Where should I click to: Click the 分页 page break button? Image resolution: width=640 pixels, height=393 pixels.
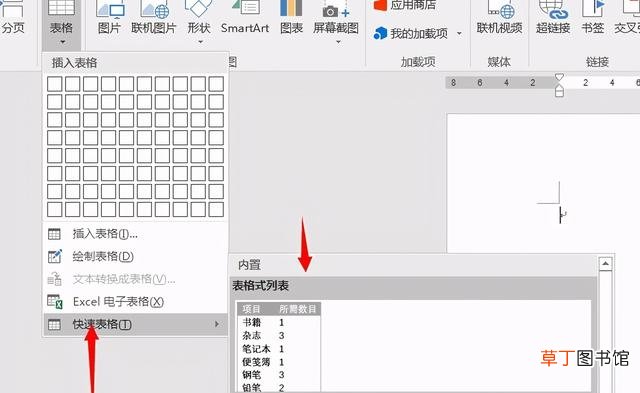click(13, 18)
